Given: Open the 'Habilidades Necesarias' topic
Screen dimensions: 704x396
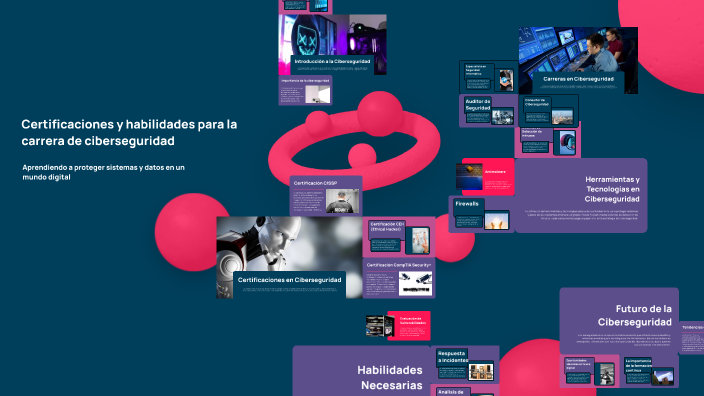Looking at the screenshot, I should pyautogui.click(x=361, y=371).
